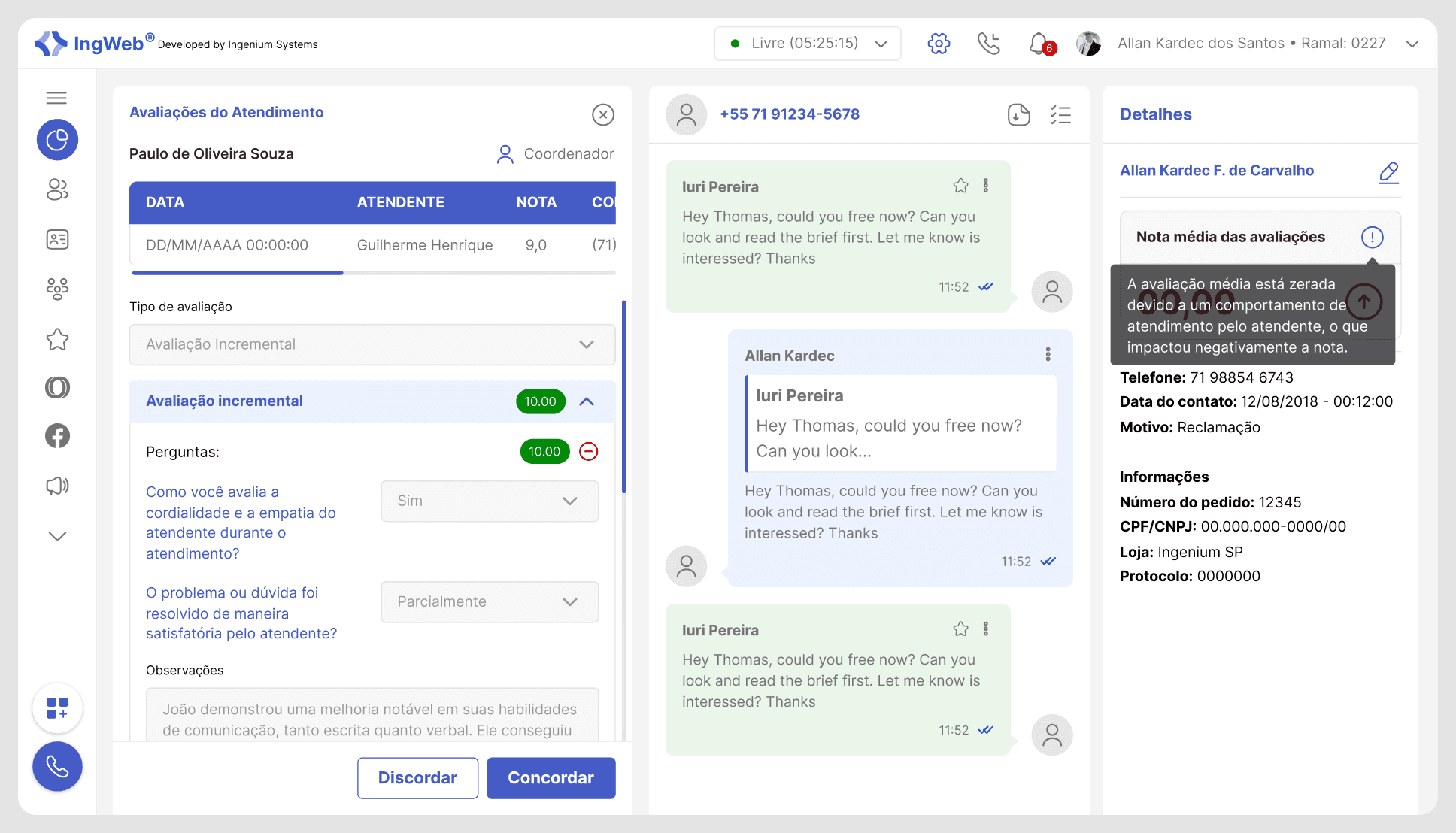Click the DATA column header
Image resolution: width=1456 pixels, height=833 pixels.
[165, 203]
